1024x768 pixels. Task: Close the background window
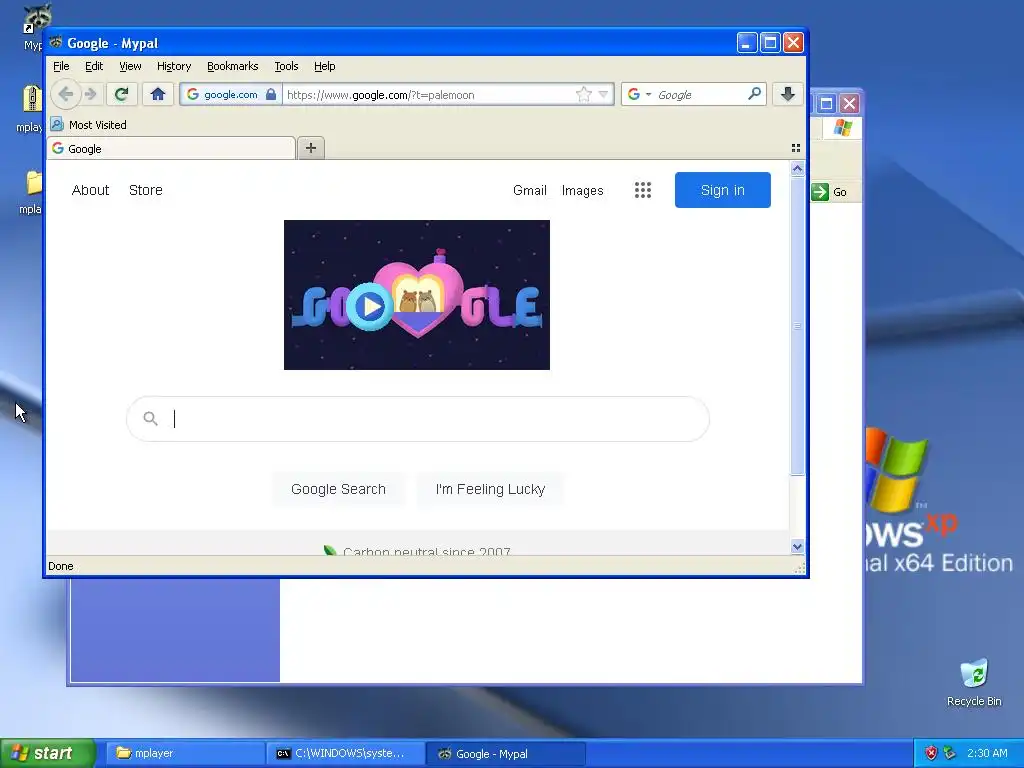click(849, 103)
